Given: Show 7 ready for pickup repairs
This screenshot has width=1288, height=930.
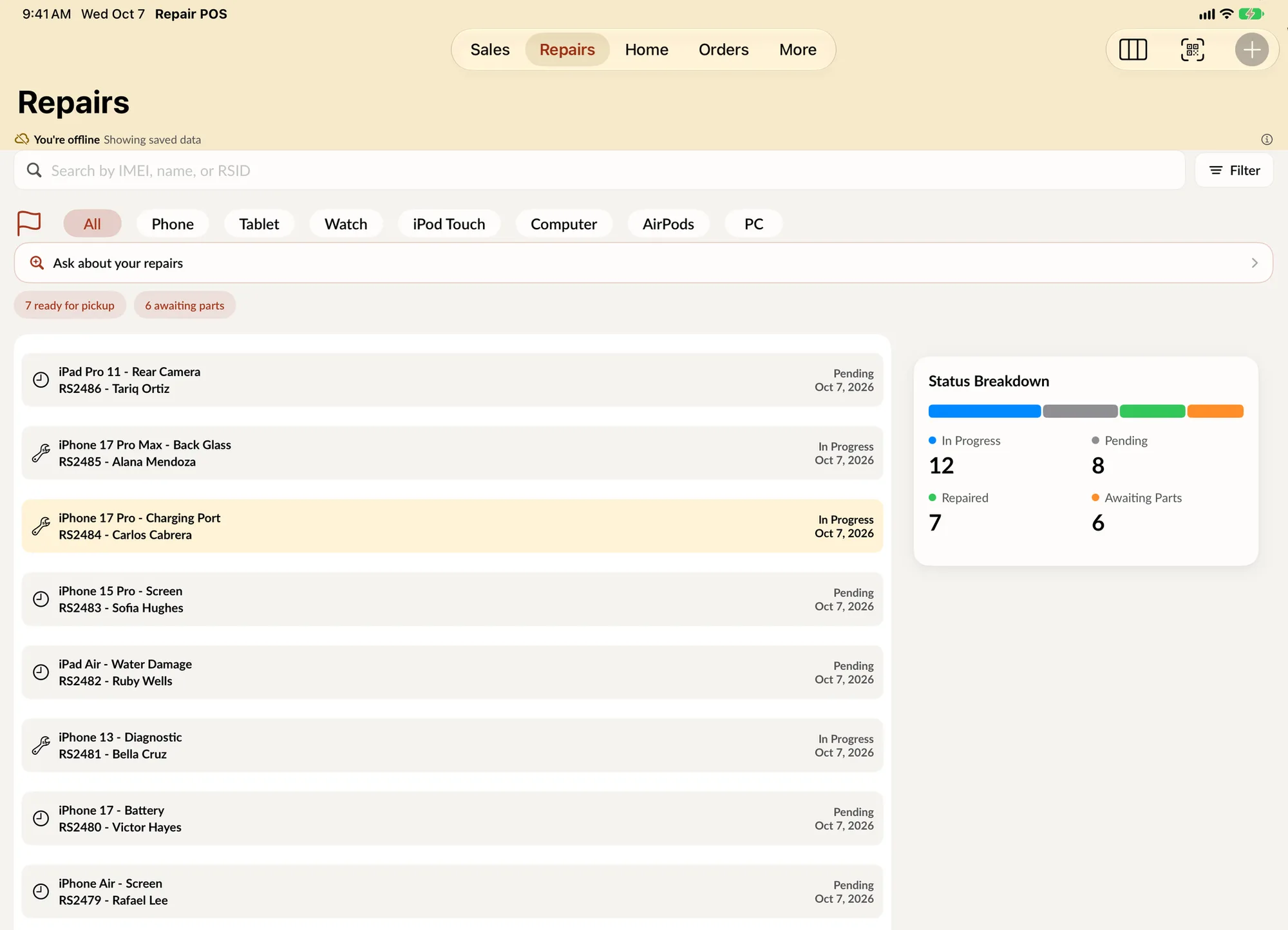Looking at the screenshot, I should point(70,305).
